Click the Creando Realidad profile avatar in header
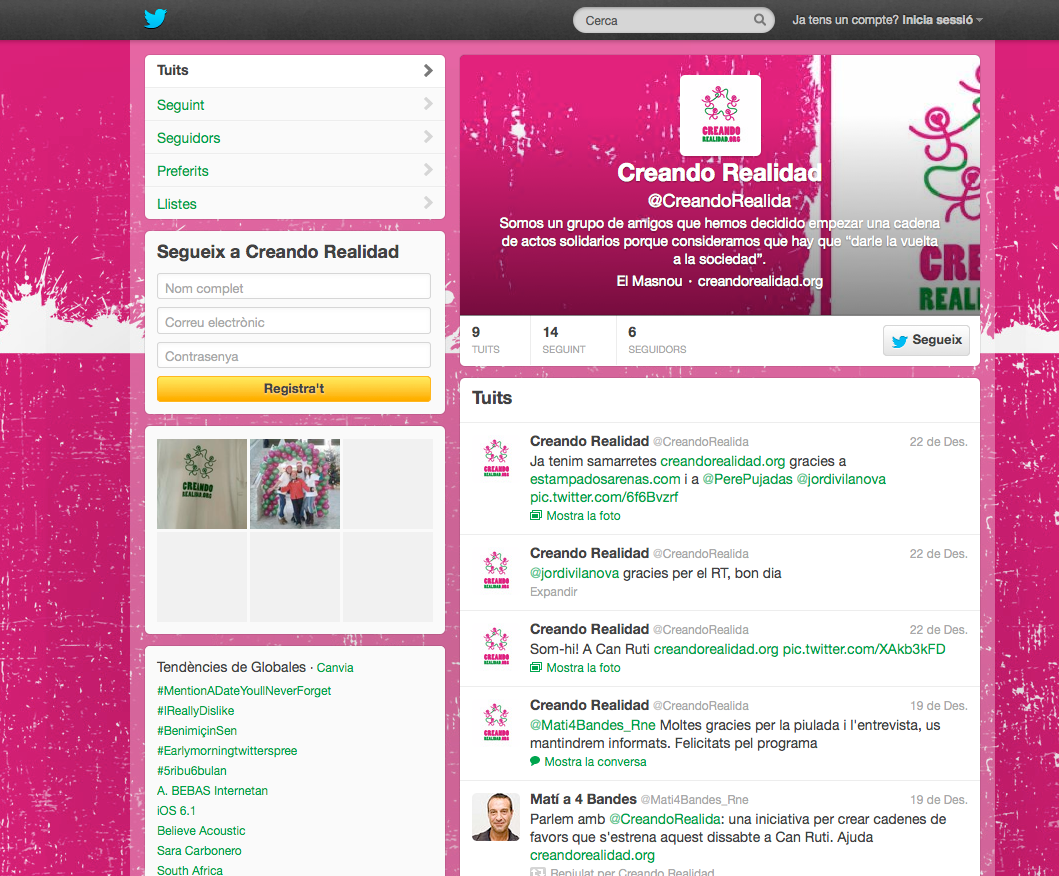The width and height of the screenshot is (1059, 876). (x=720, y=115)
